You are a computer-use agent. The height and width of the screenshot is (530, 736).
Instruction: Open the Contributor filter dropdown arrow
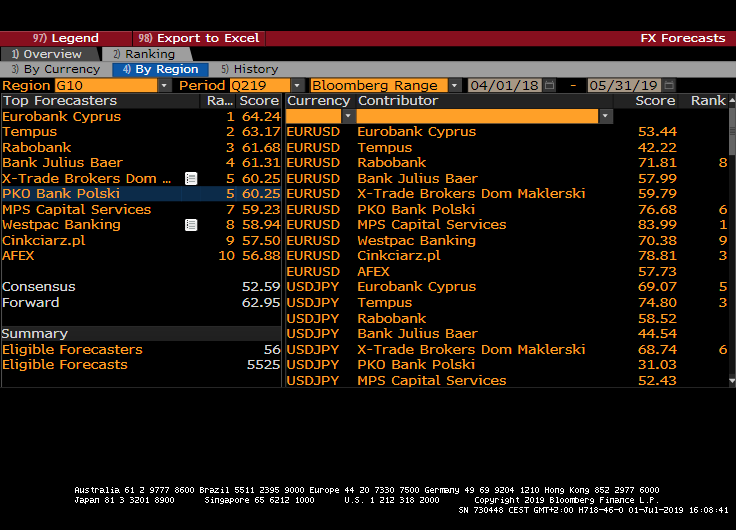coord(605,117)
